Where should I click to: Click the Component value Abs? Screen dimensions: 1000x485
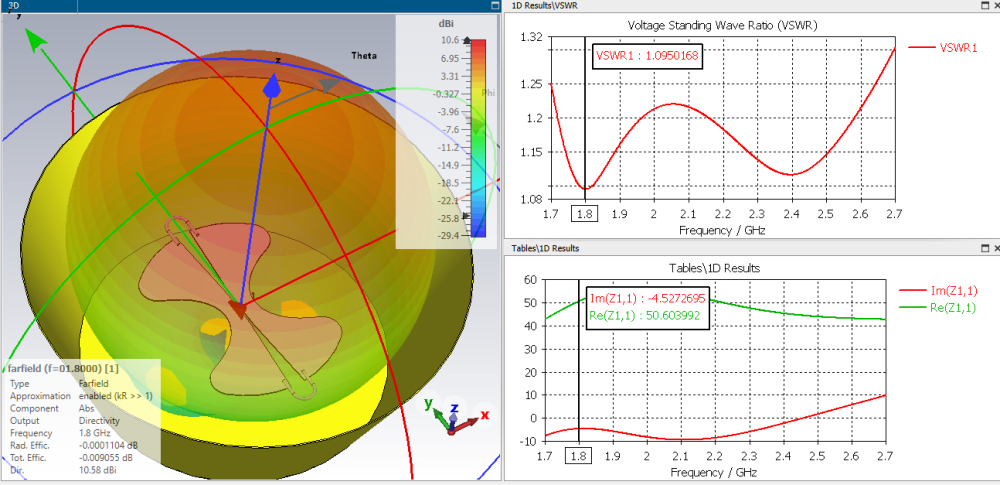[x=85, y=408]
